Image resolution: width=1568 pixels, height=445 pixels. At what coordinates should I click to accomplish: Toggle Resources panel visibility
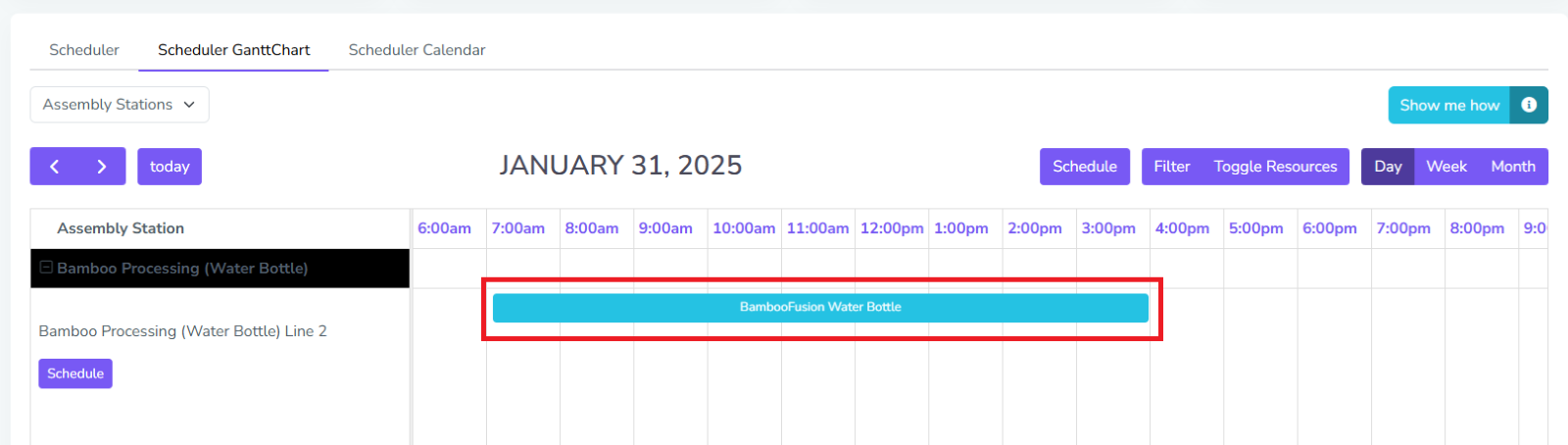point(1275,167)
